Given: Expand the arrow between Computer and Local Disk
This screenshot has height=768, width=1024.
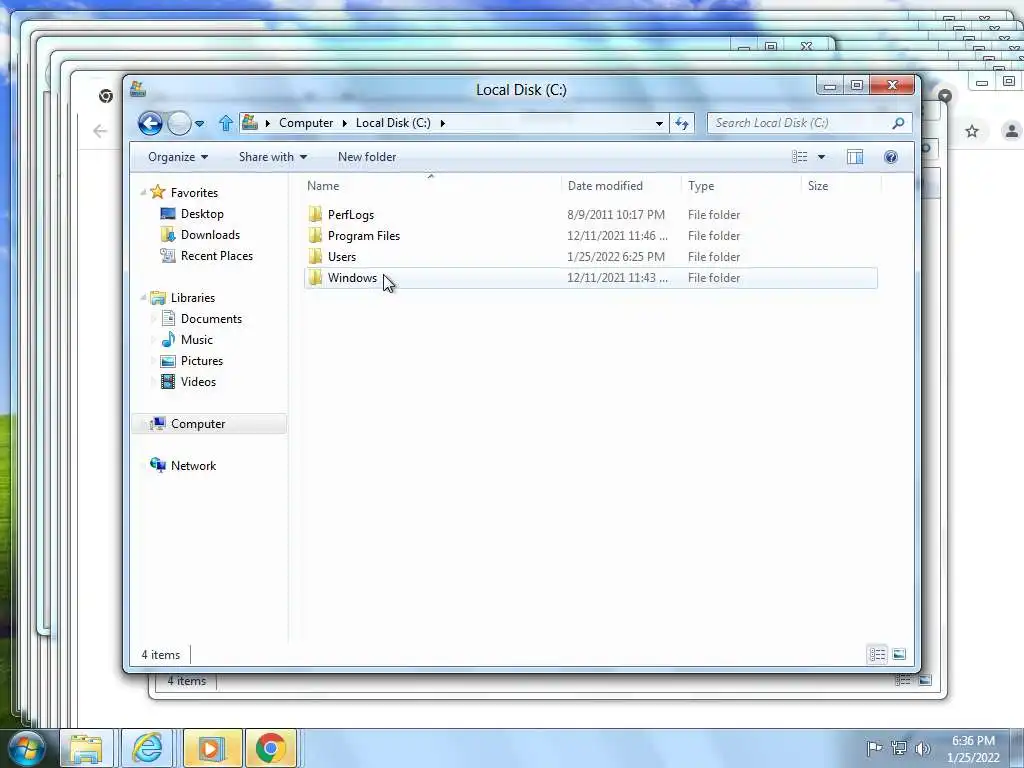Looking at the screenshot, I should point(345,123).
